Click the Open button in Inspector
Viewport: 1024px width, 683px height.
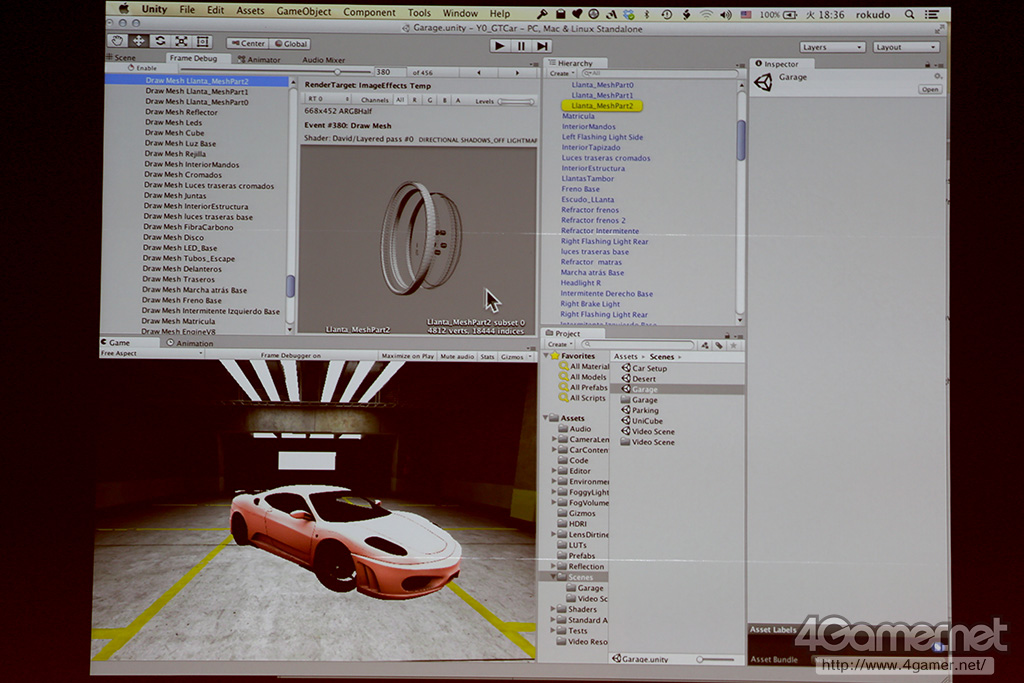[x=930, y=89]
